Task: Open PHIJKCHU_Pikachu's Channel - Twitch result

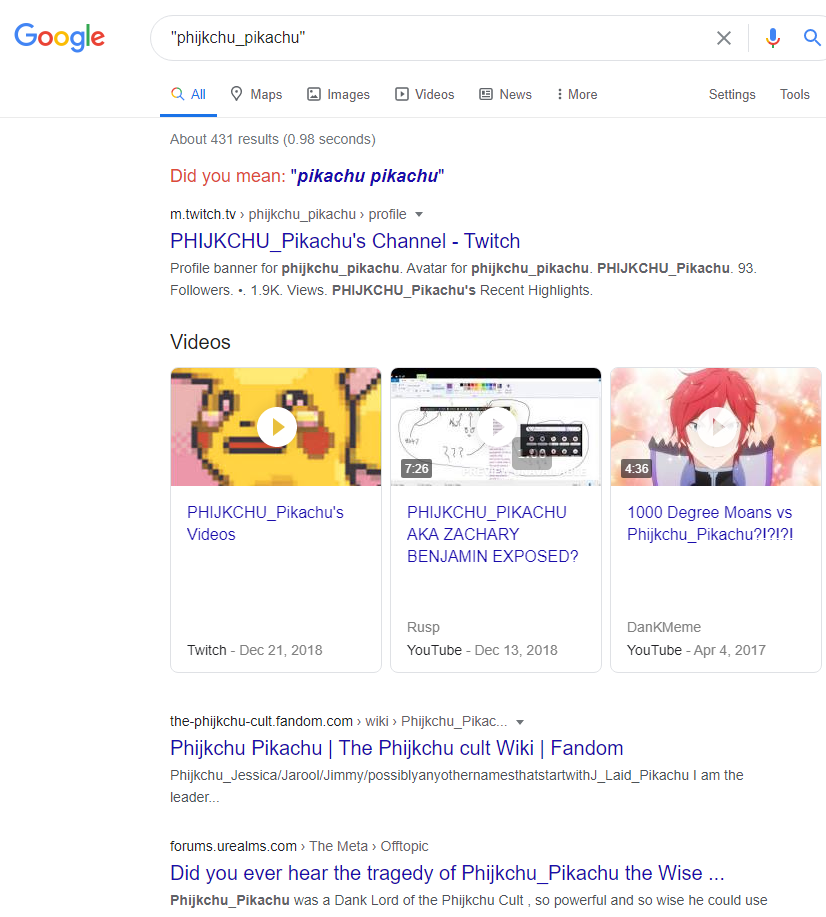Action: click(x=345, y=241)
